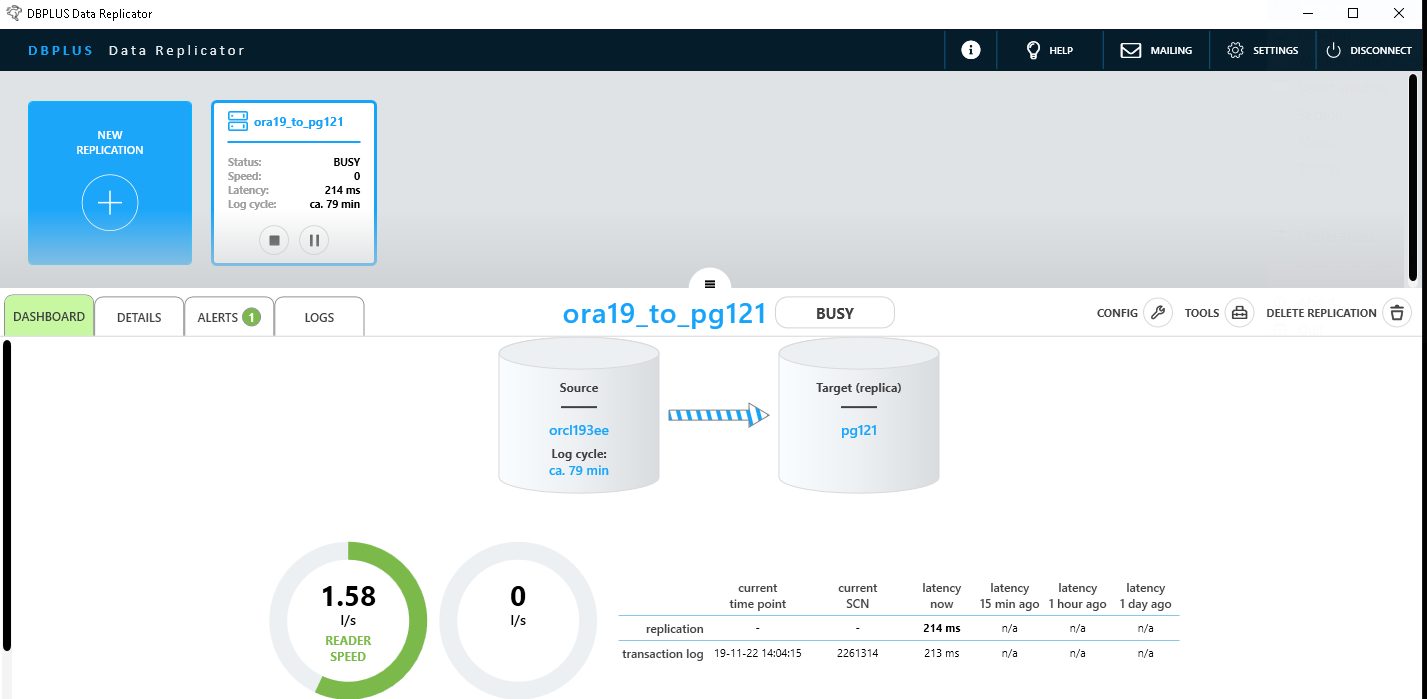Collapse the replication panel with hamburger handle
This screenshot has height=699, width=1427.
pos(710,284)
